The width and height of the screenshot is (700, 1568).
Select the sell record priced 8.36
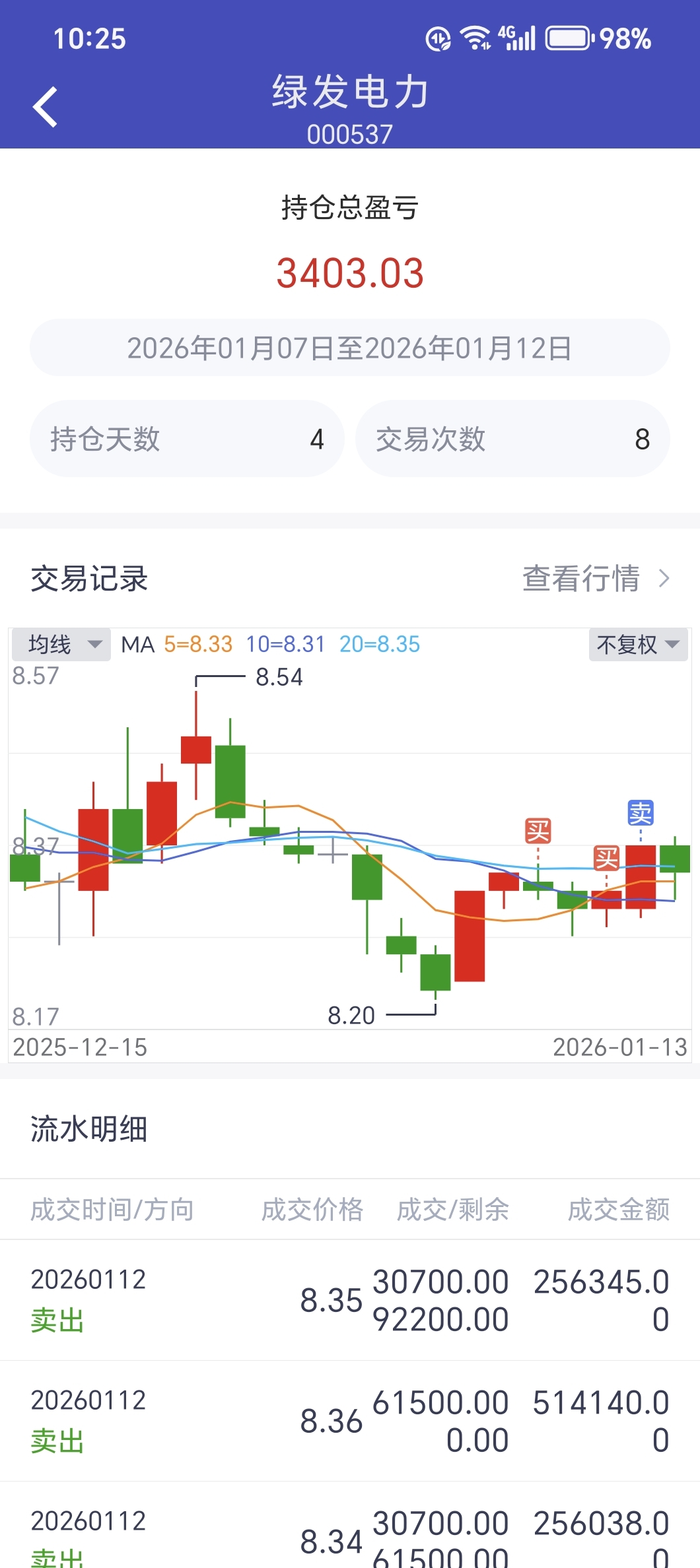(x=349, y=1421)
